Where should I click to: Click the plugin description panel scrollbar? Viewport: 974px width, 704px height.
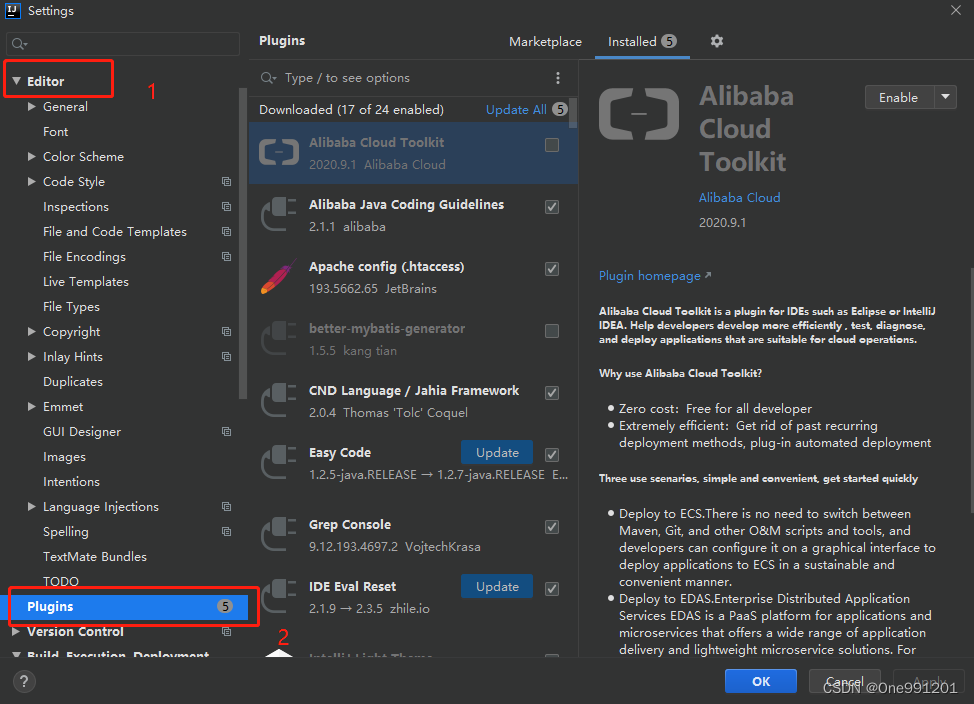(972, 390)
